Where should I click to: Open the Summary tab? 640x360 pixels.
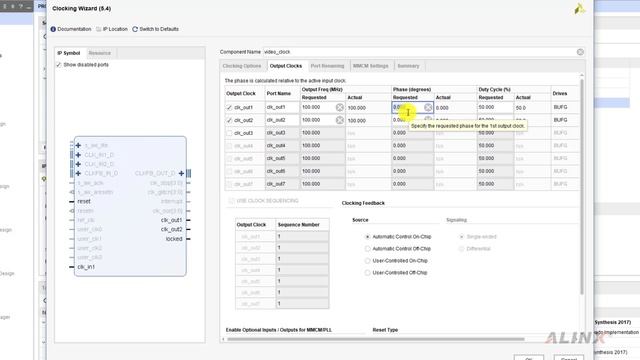pyautogui.click(x=408, y=66)
